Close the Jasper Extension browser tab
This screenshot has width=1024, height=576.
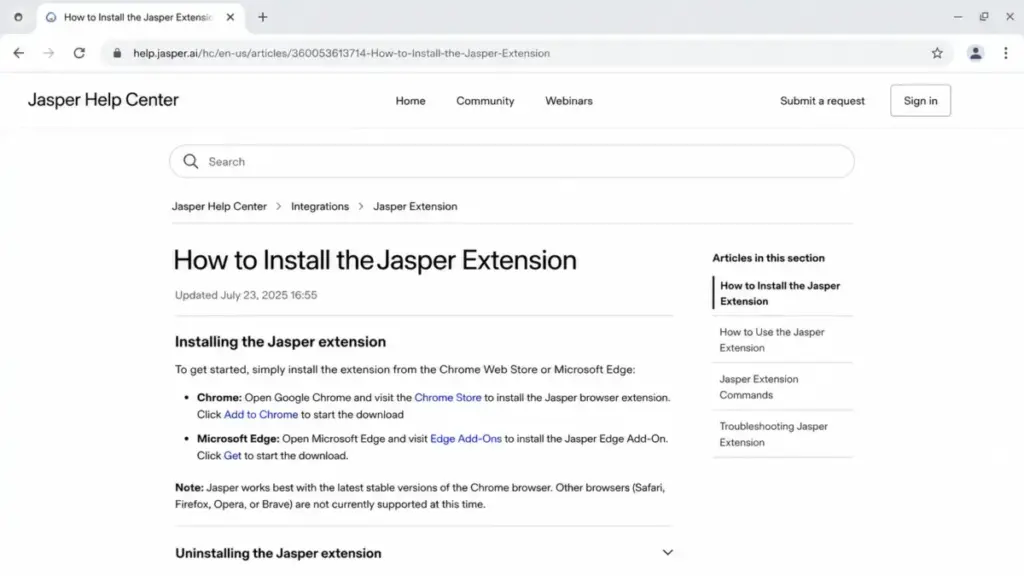(x=230, y=17)
